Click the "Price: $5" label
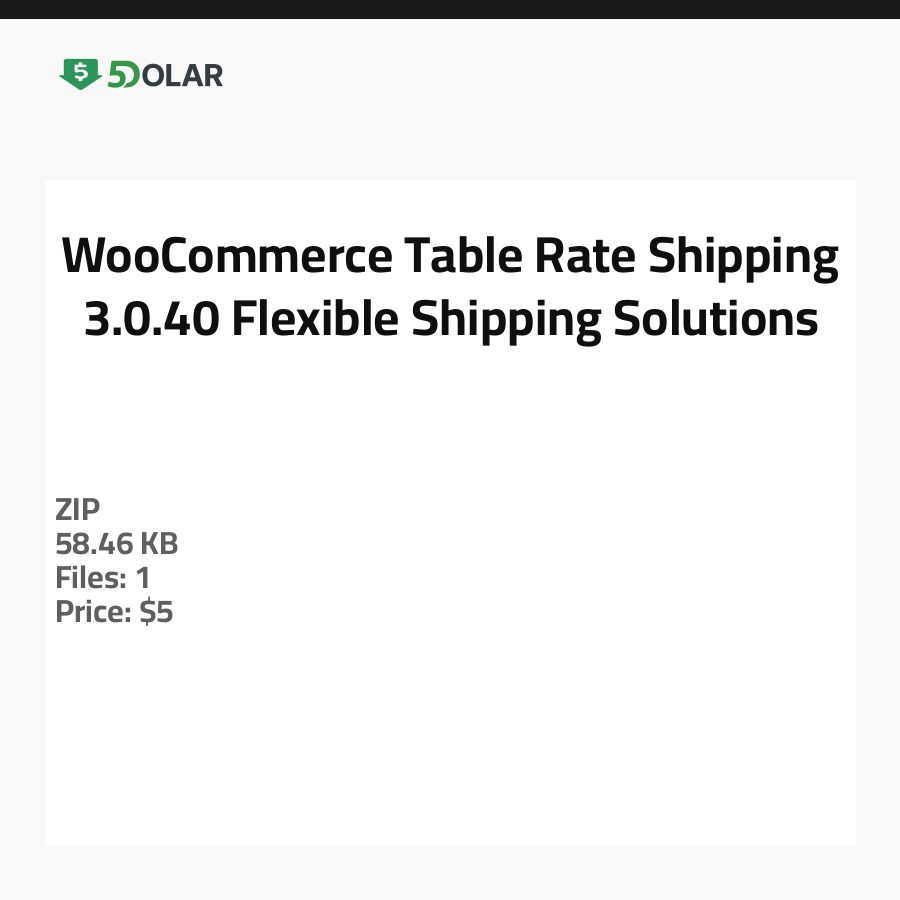Viewport: 900px width, 900px height. coord(114,612)
